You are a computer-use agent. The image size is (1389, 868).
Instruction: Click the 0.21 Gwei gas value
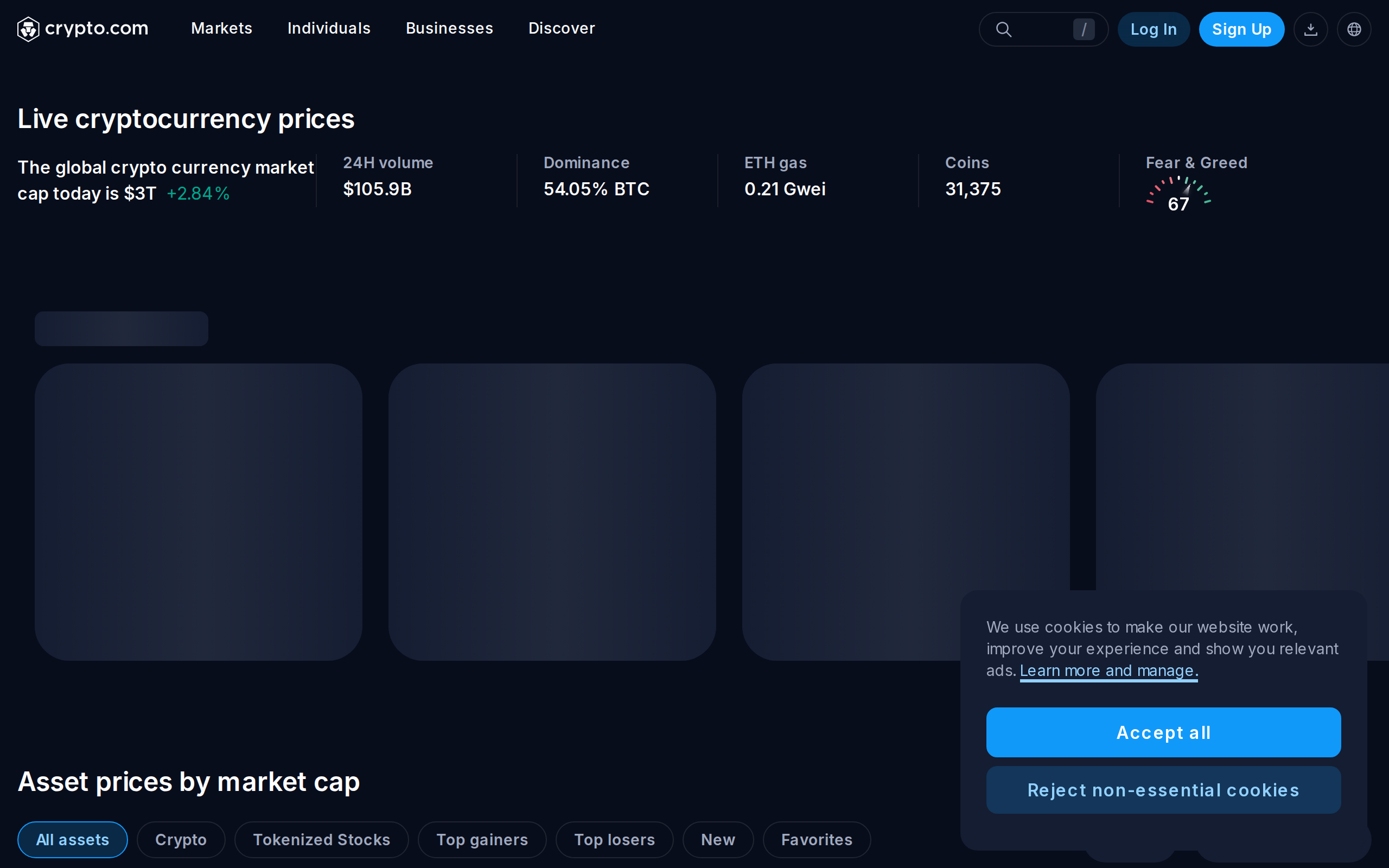click(785, 189)
